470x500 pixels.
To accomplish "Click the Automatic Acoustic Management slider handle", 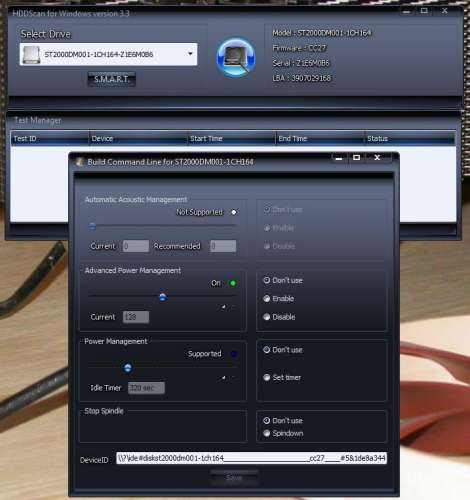I will click(92, 227).
